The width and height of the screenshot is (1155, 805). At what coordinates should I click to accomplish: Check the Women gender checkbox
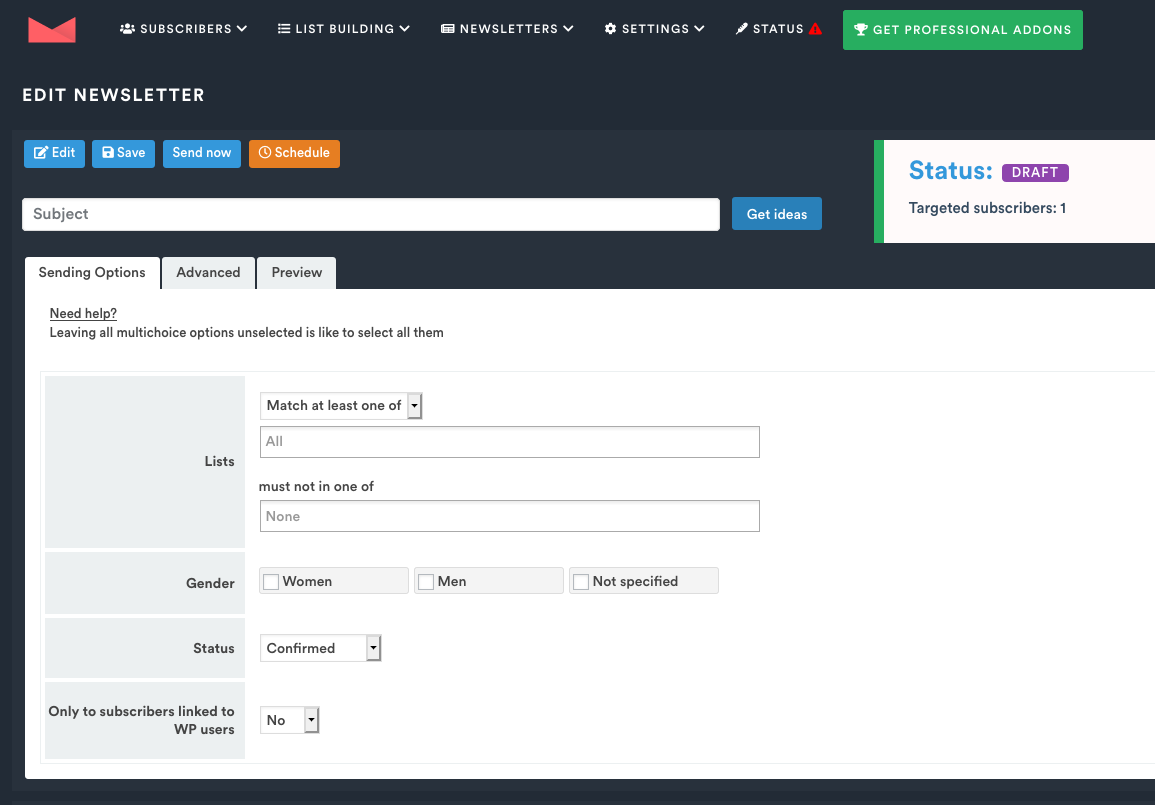point(271,582)
